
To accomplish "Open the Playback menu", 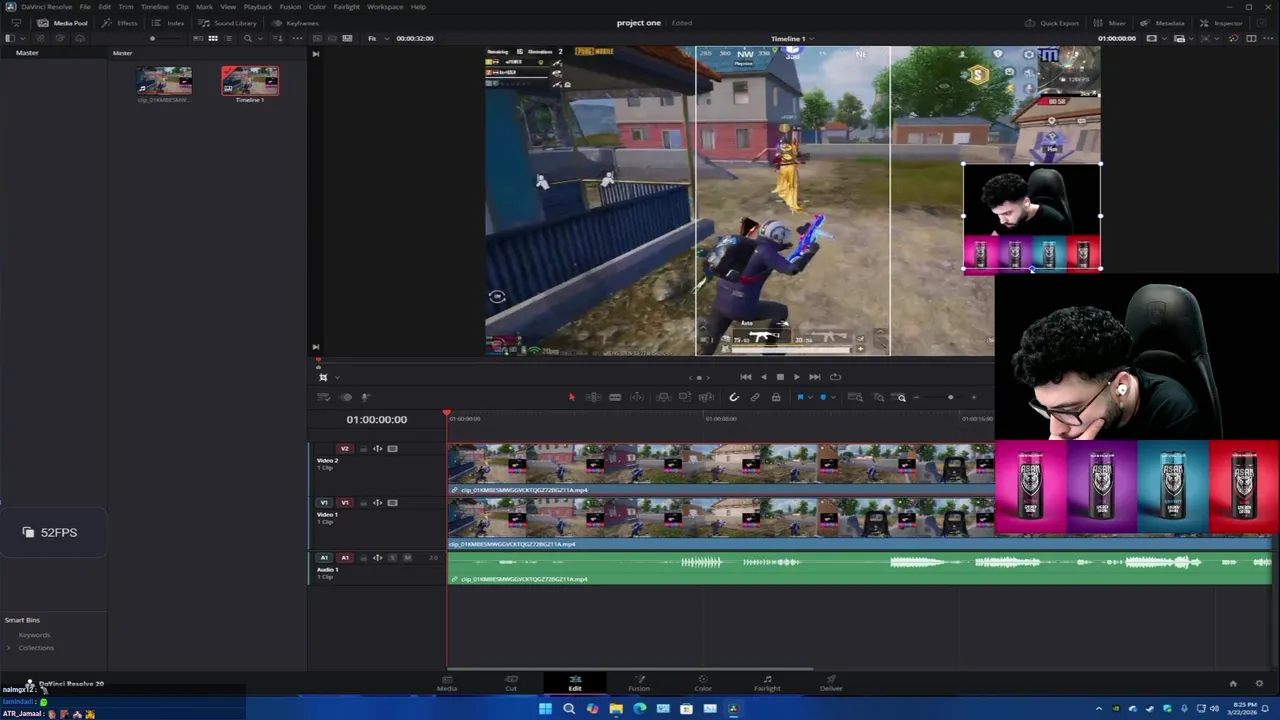I will pos(258,7).
